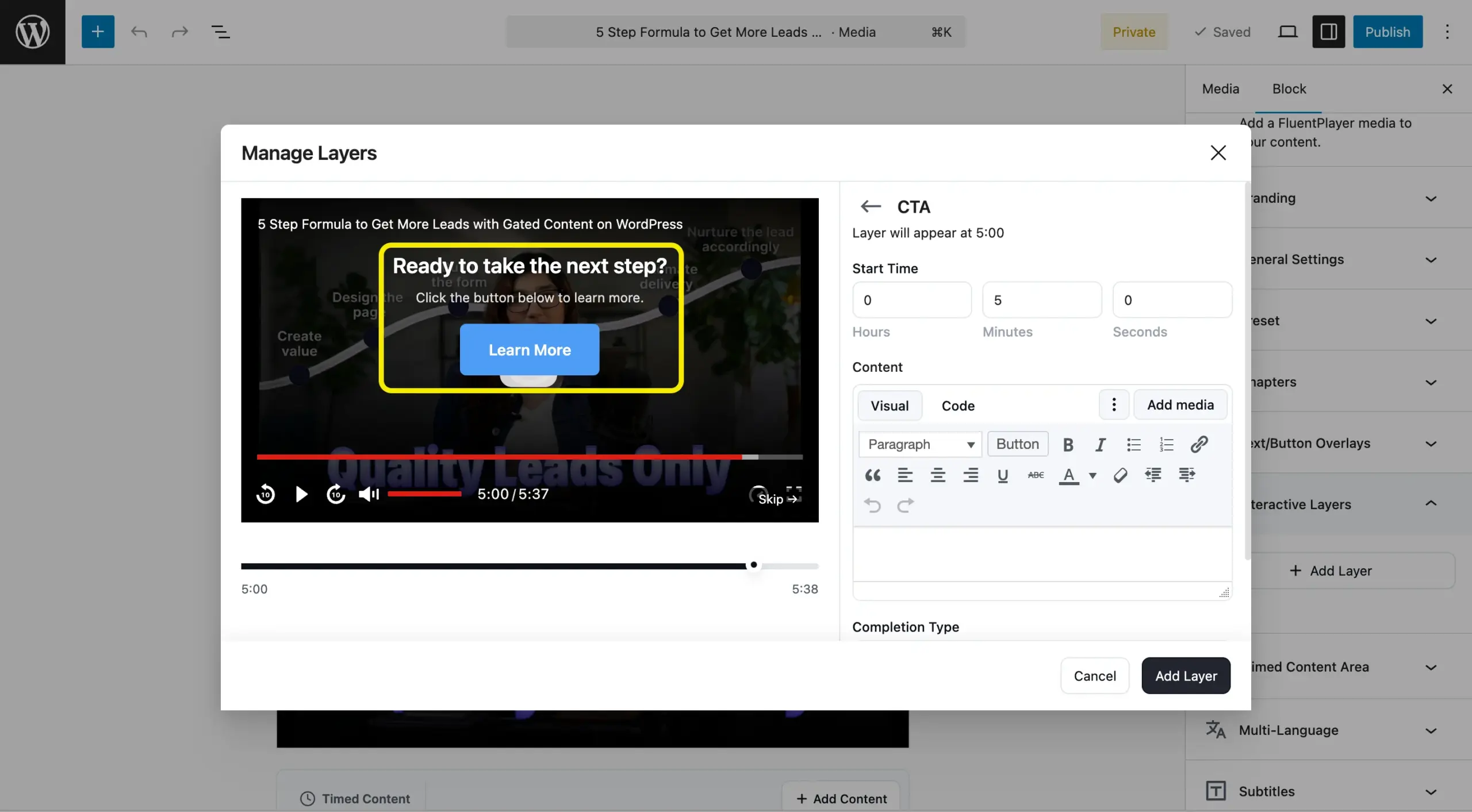
Task: Switch to the Visual editor tab
Action: tap(890, 406)
